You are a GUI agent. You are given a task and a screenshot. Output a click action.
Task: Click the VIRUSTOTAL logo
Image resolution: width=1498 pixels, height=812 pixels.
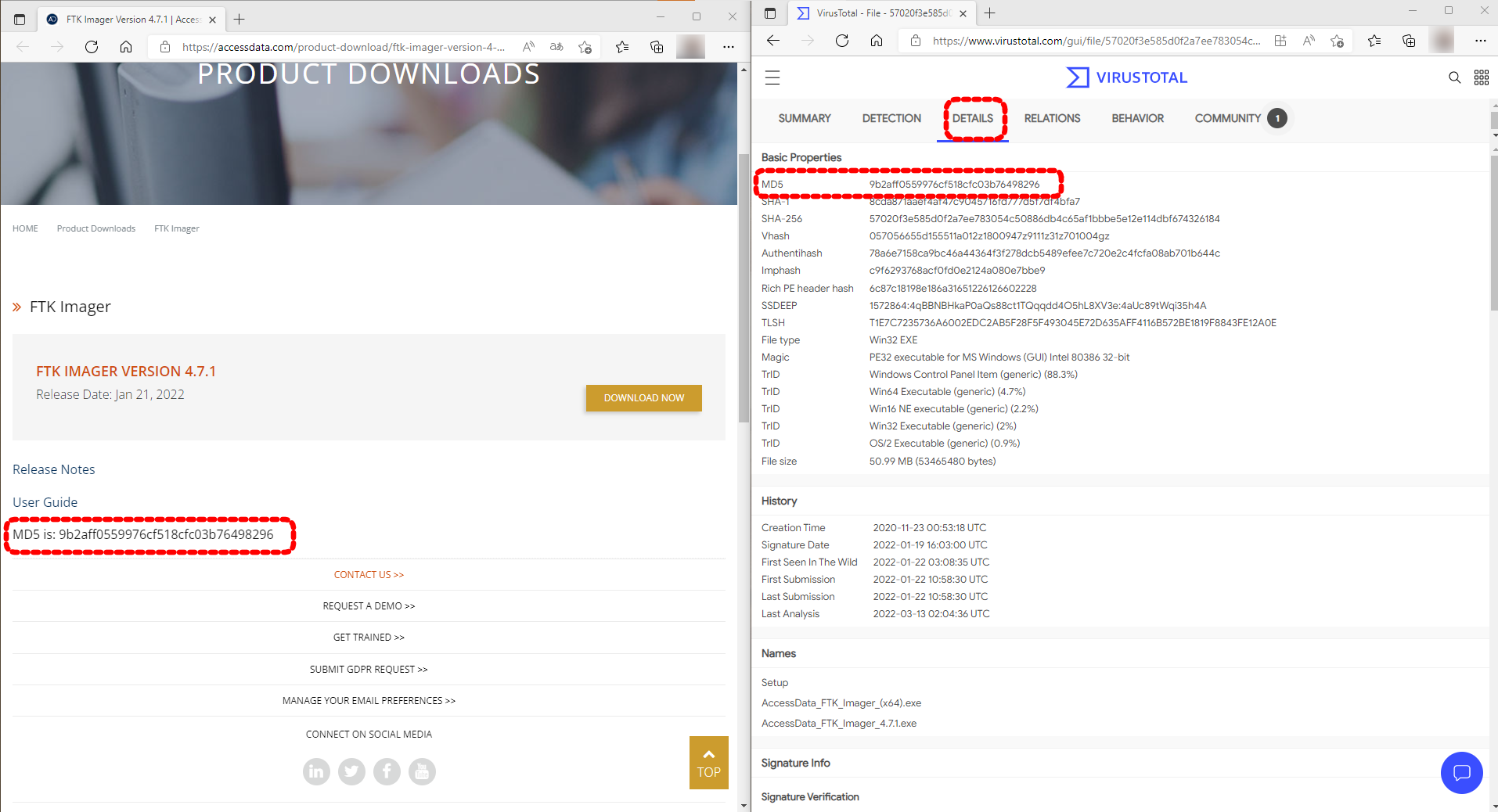(1126, 77)
